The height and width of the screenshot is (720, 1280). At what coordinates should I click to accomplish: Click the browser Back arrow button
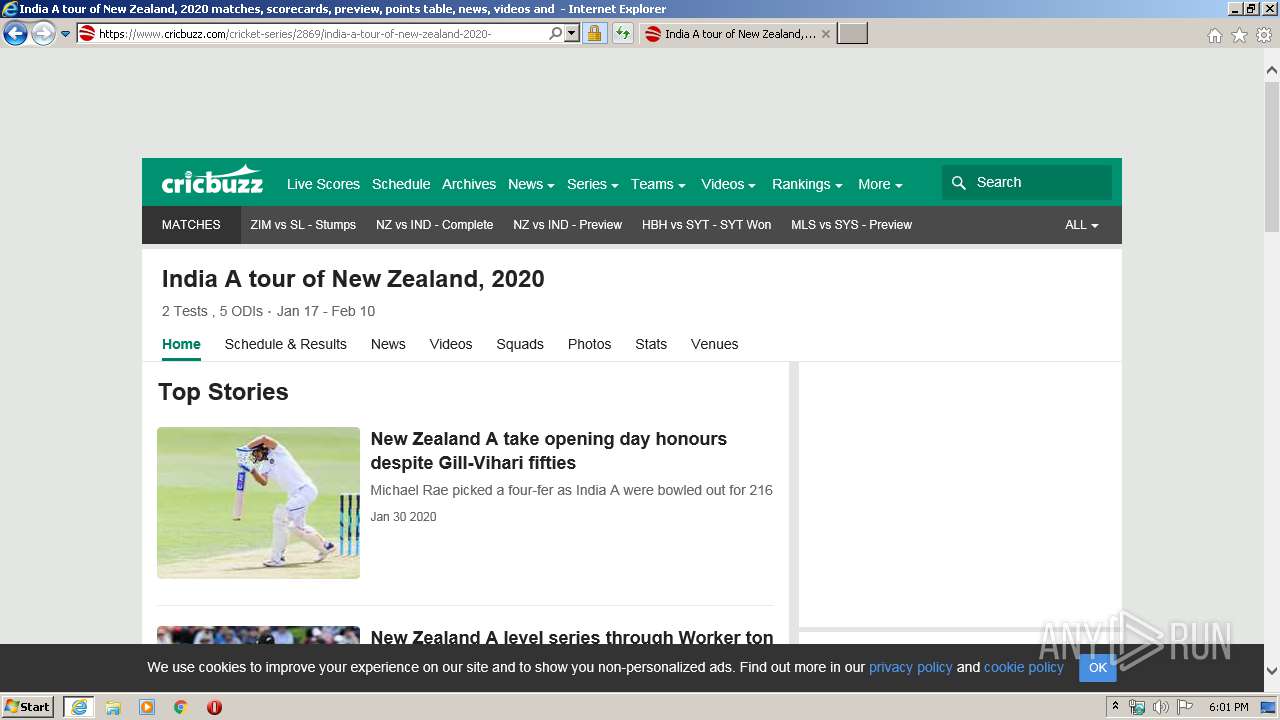[16, 34]
